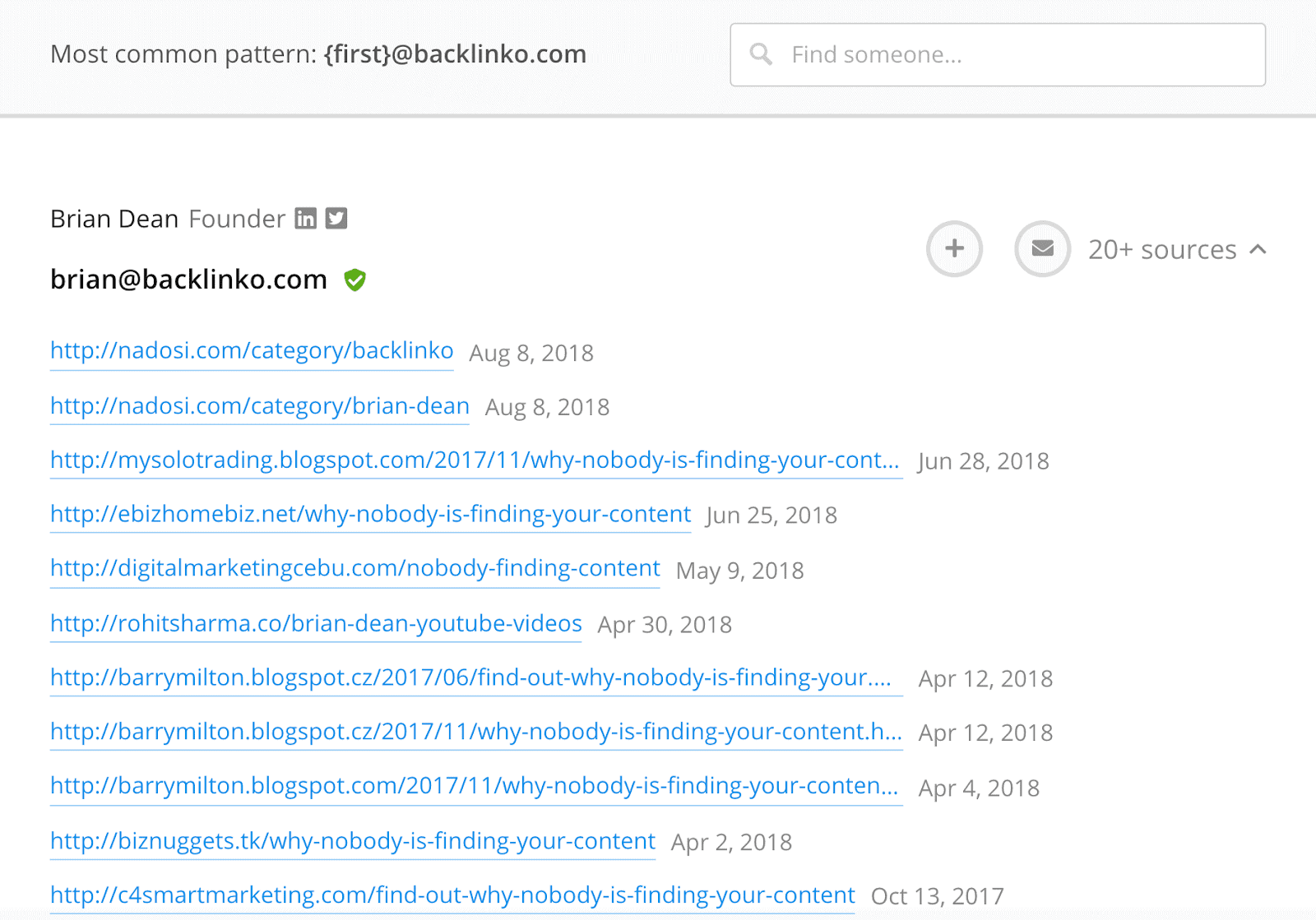Open the mysolotrading.blogspot.com source link

pyautogui.click(x=475, y=460)
